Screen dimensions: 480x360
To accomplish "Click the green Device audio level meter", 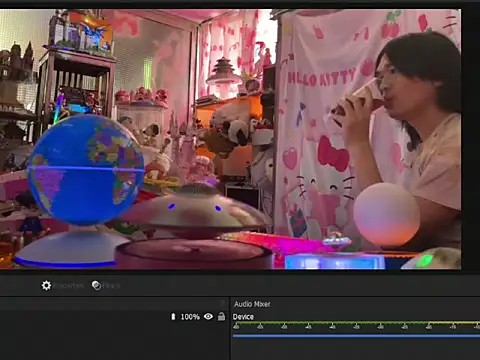I will click(x=356, y=322).
